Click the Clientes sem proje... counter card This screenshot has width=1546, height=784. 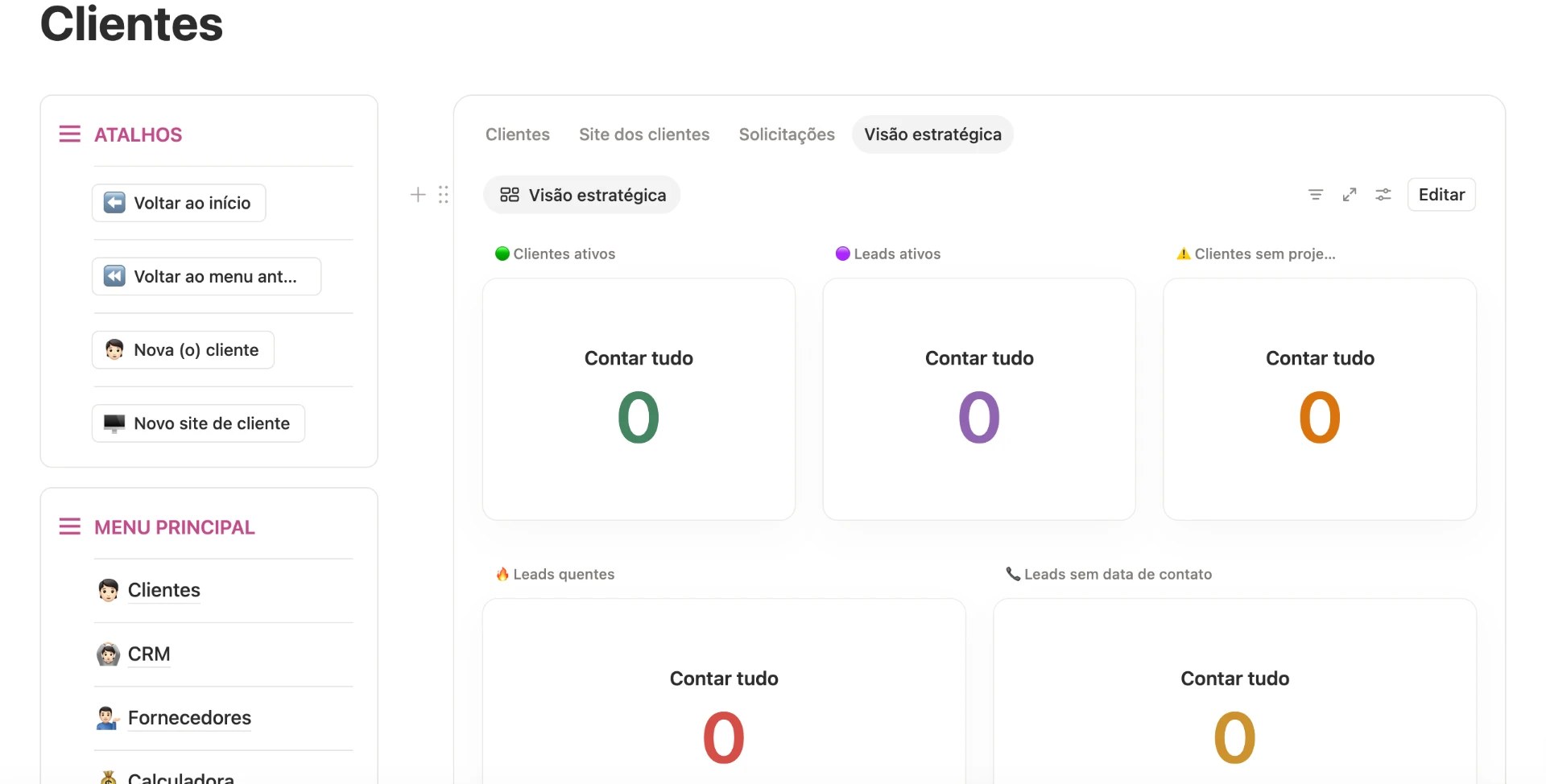[1320, 399]
